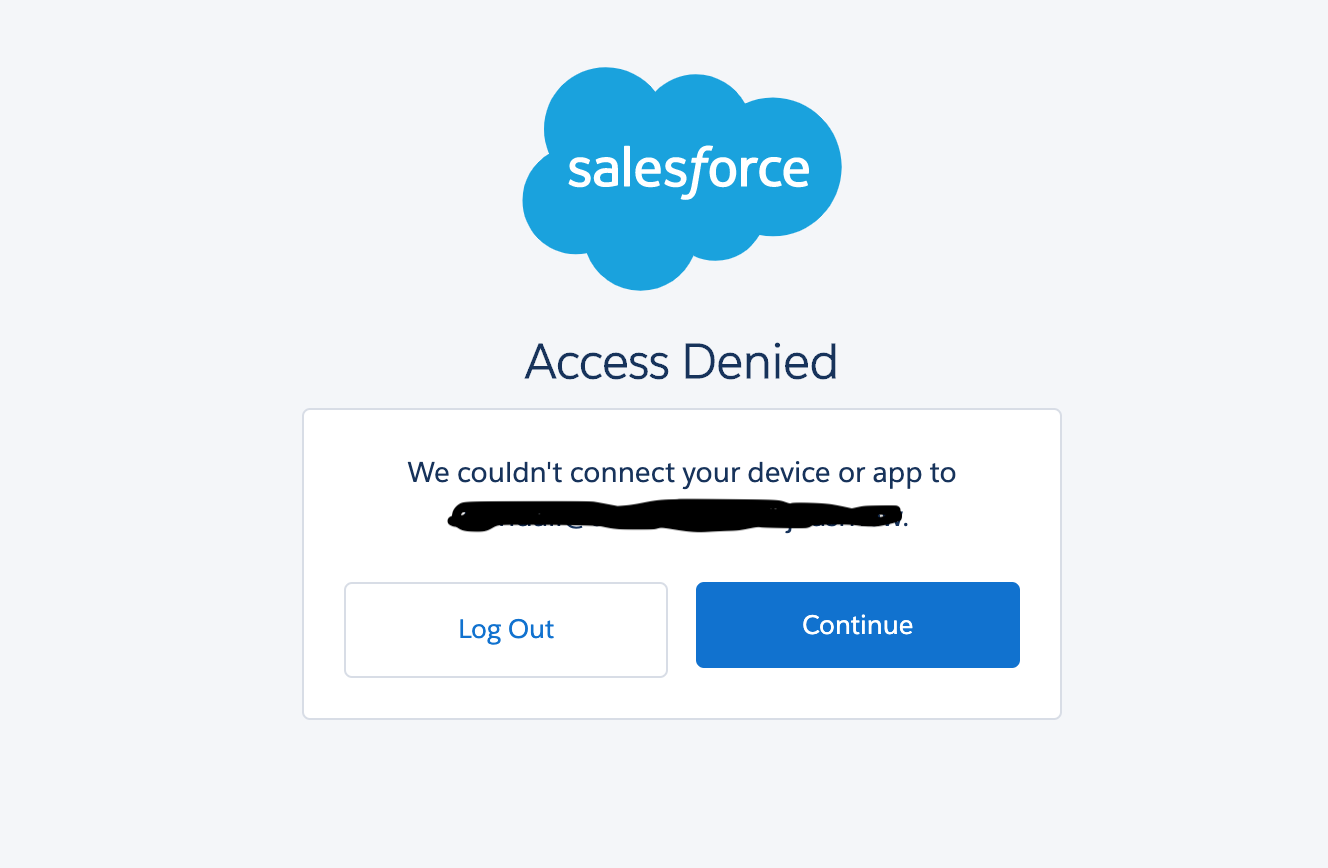
Task: Log out of the Salesforce session
Action: [506, 630]
